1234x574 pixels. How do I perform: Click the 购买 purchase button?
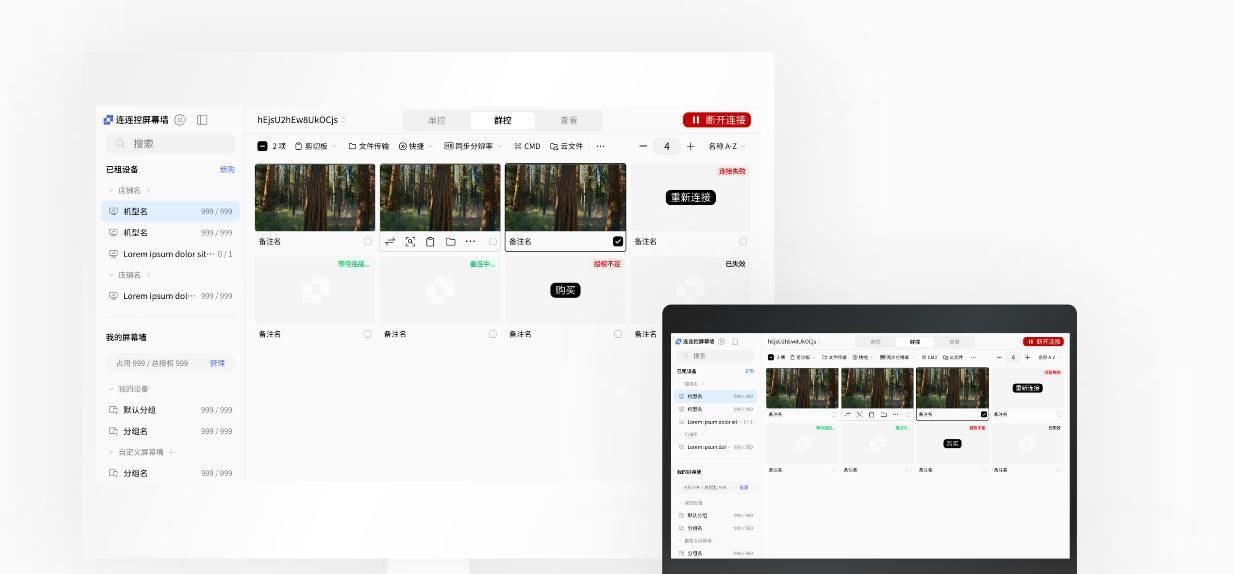[565, 290]
